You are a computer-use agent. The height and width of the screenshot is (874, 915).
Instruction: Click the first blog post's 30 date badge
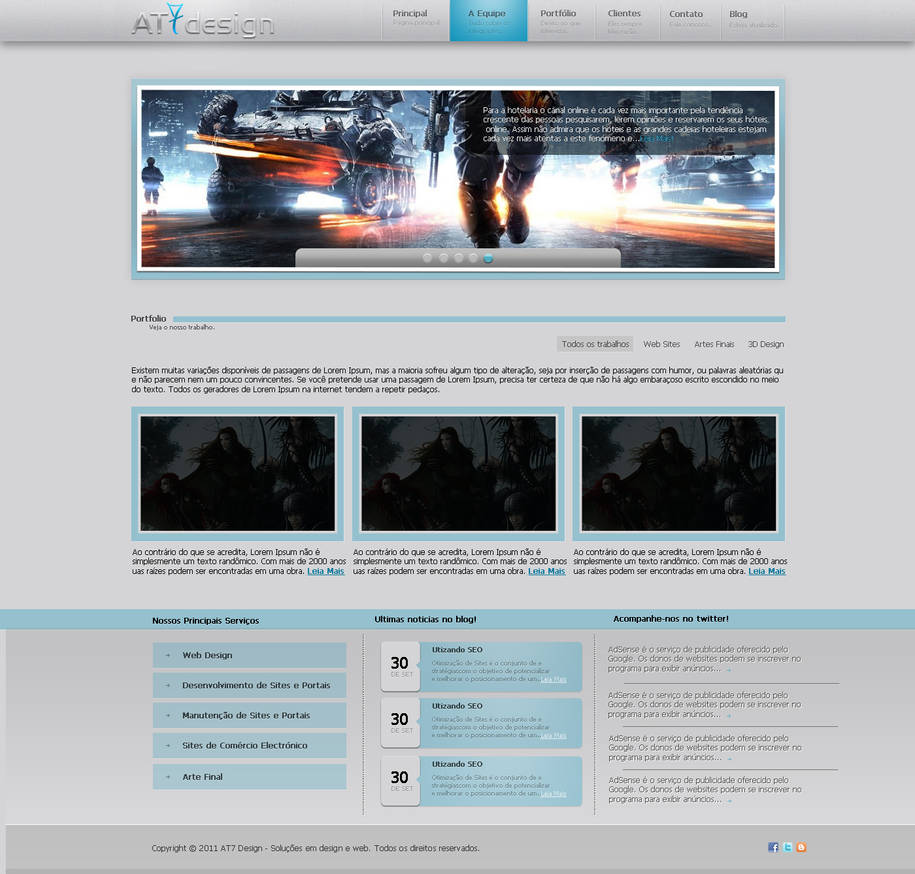tap(400, 666)
